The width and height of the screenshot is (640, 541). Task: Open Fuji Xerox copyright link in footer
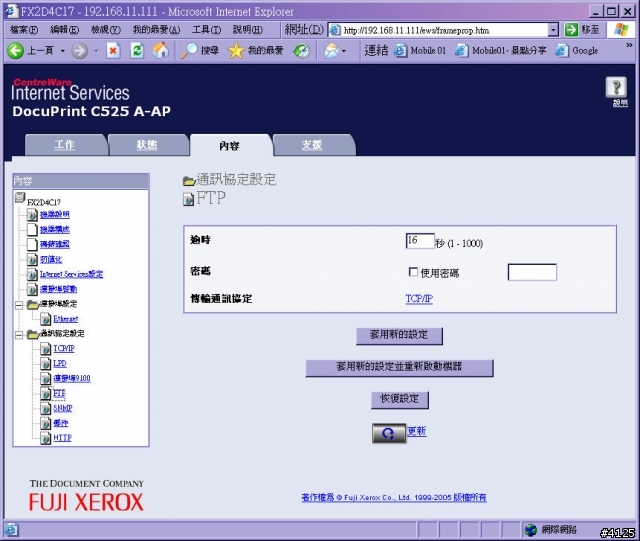click(x=394, y=497)
